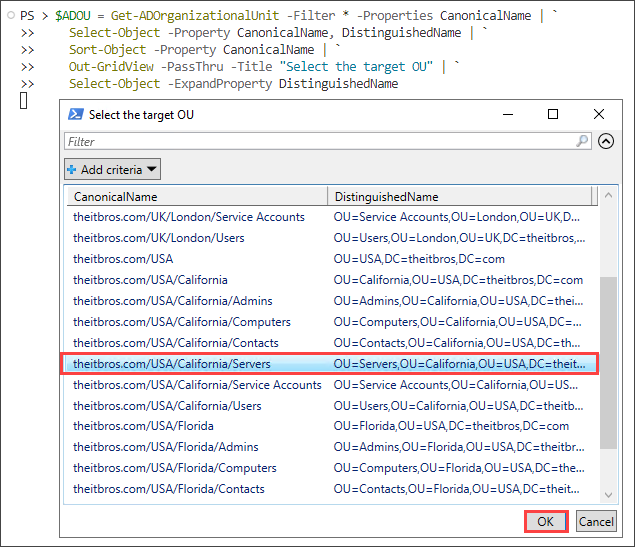Confirm the selection with the OK button
Image resolution: width=635 pixels, height=547 pixels.
pos(546,521)
